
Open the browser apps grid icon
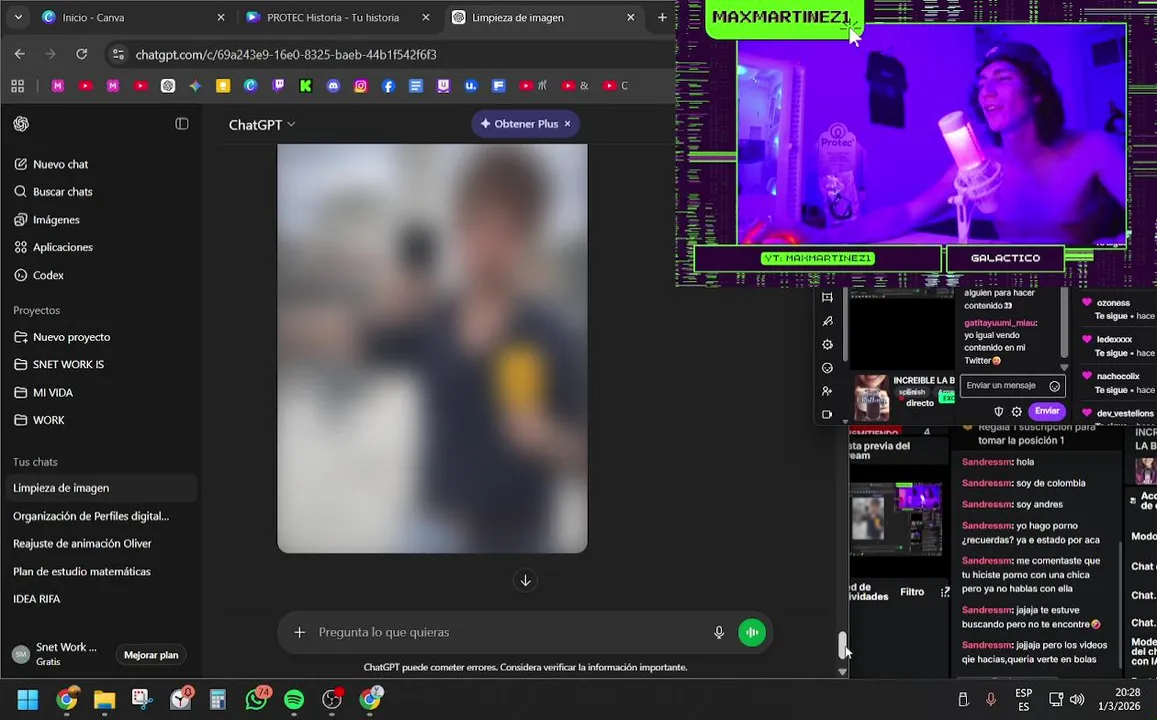click(18, 86)
